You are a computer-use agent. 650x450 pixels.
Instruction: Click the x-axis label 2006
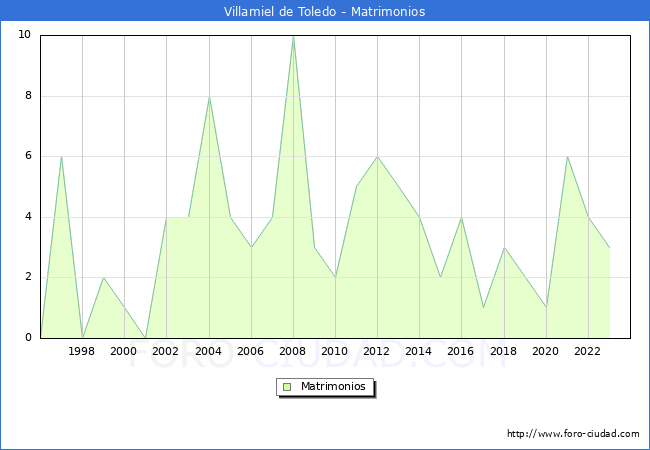pos(250,351)
